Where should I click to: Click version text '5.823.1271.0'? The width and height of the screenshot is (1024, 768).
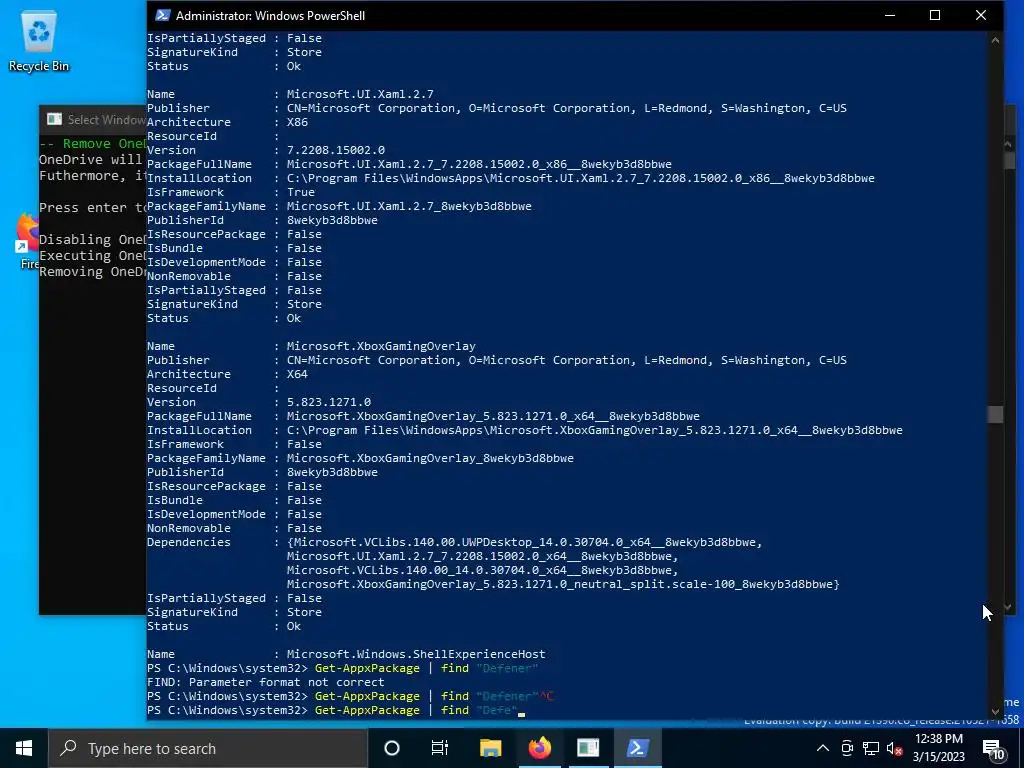tap(328, 402)
